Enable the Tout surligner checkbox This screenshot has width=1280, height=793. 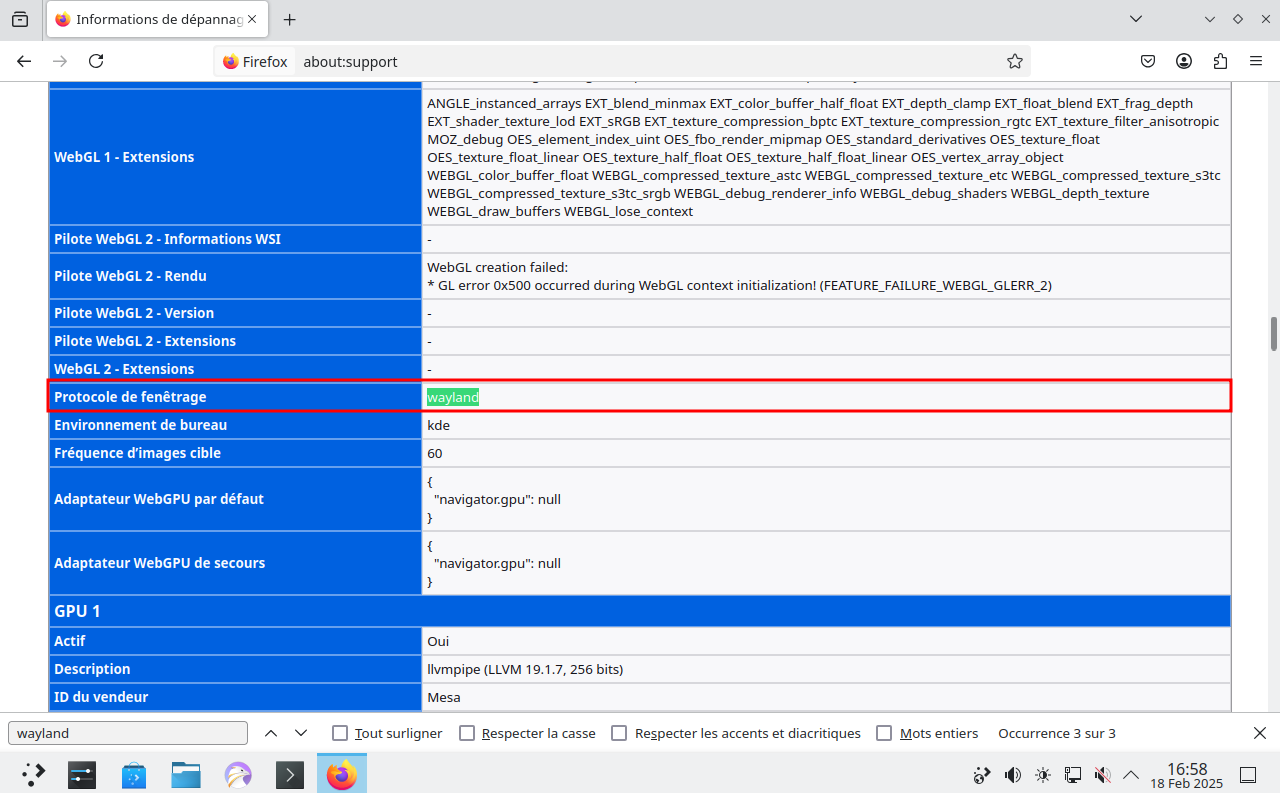340,733
